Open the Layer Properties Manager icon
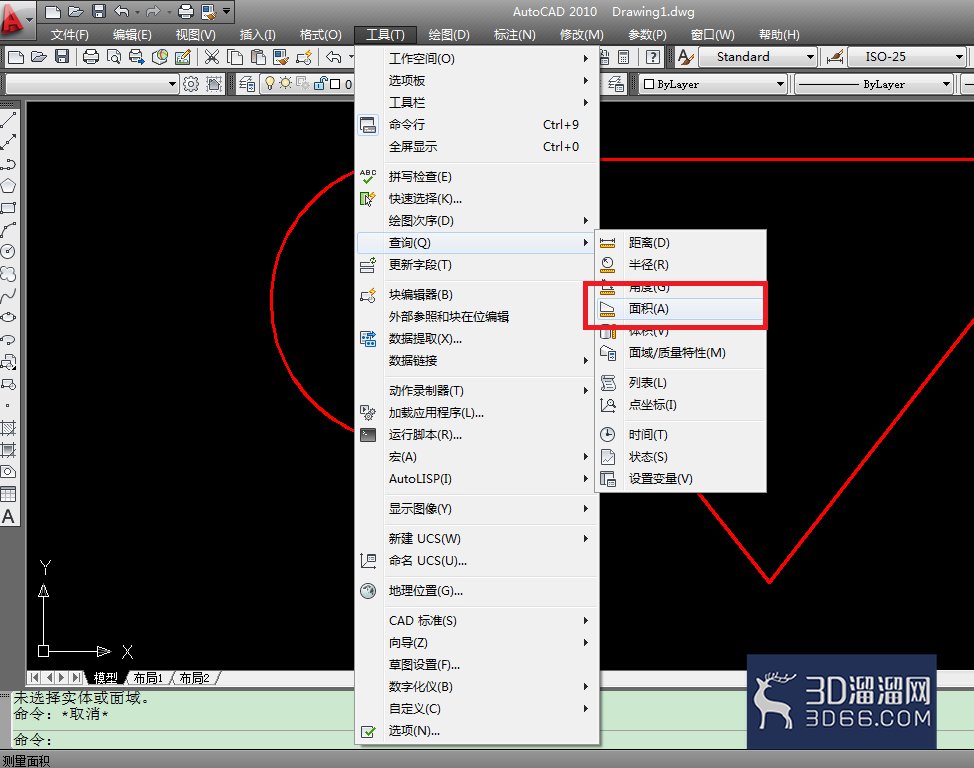This screenshot has width=974, height=768. coord(247,83)
